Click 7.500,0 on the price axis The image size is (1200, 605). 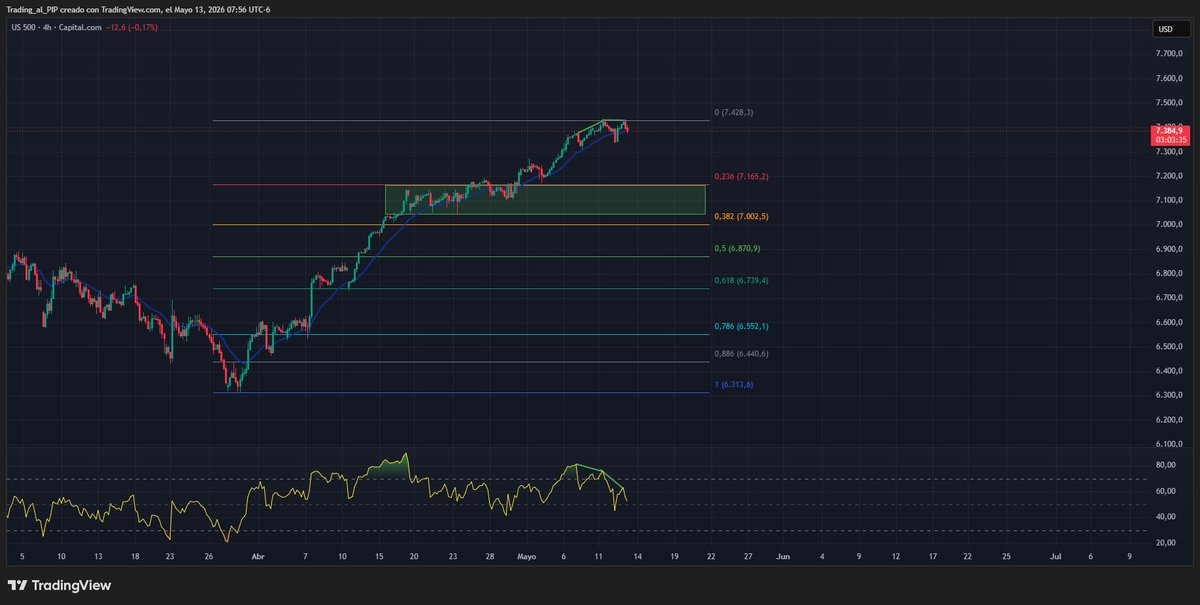click(x=1169, y=102)
